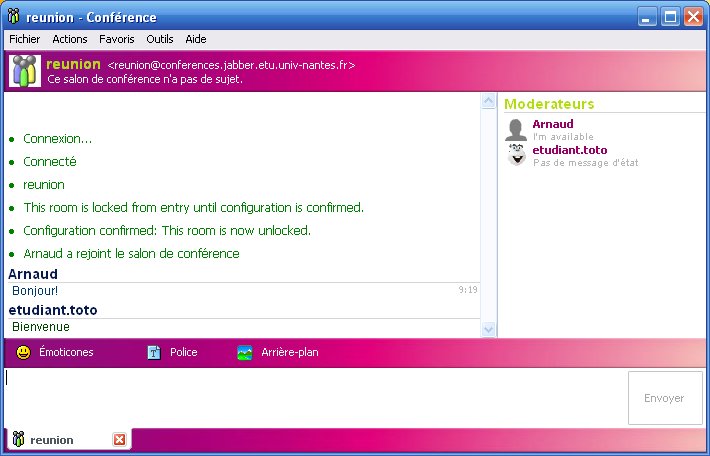Open the Outils menu
This screenshot has height=456, width=710.
point(159,39)
